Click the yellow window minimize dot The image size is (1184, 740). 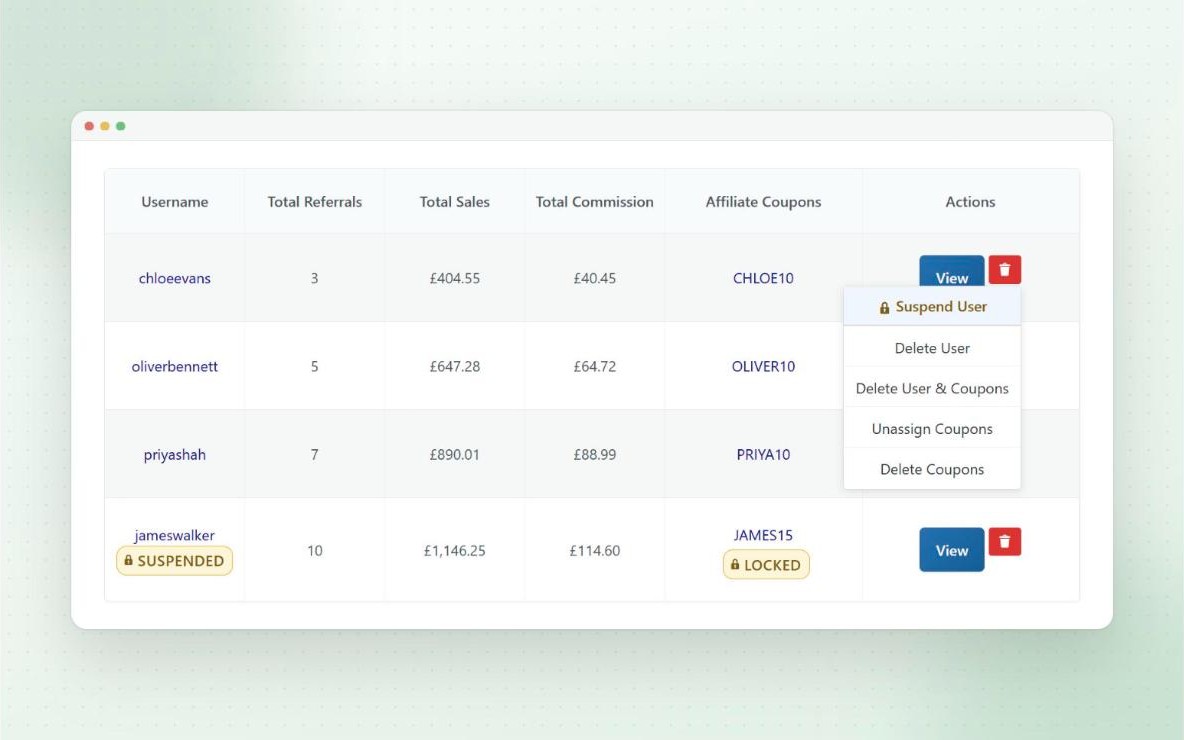click(x=105, y=126)
